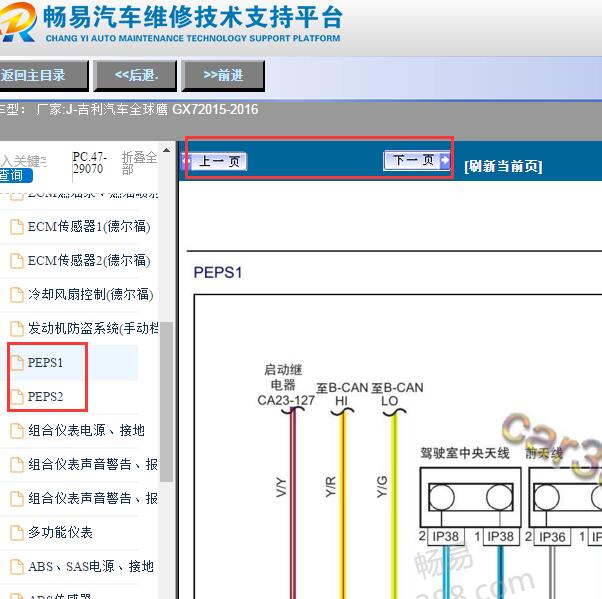Click the document icon beside ECM传感器2
Image resolution: width=602 pixels, height=599 pixels.
pyautogui.click(x=17, y=261)
